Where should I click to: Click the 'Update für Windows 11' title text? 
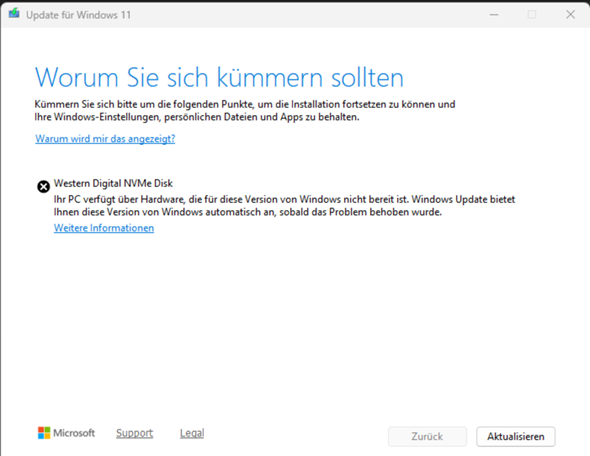coord(78,15)
